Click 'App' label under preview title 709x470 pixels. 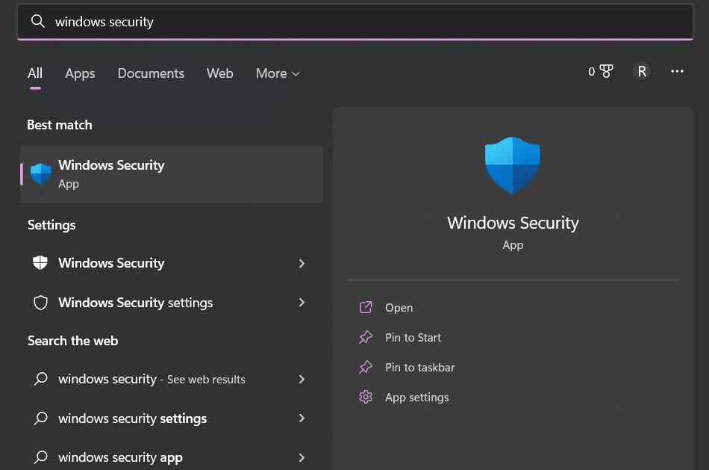tap(513, 245)
